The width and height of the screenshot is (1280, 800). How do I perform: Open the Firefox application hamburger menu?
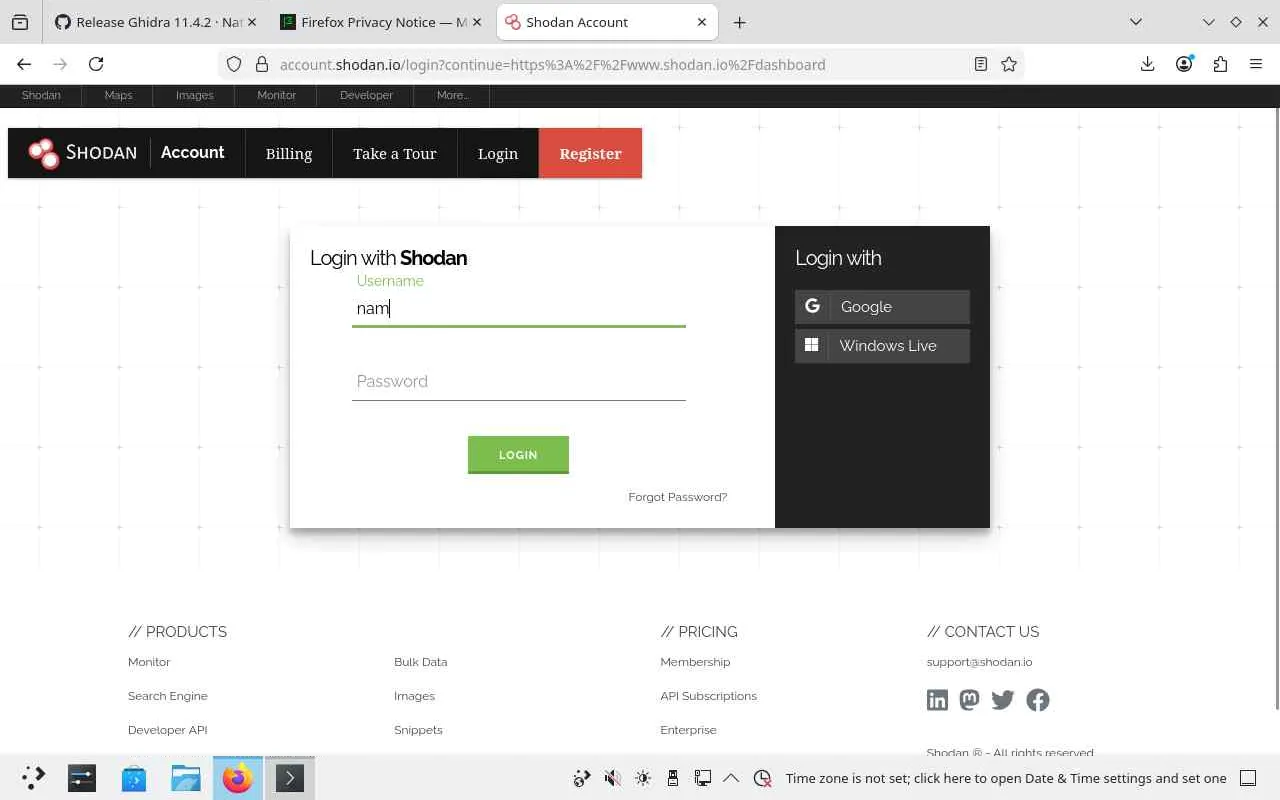pyautogui.click(x=1256, y=64)
